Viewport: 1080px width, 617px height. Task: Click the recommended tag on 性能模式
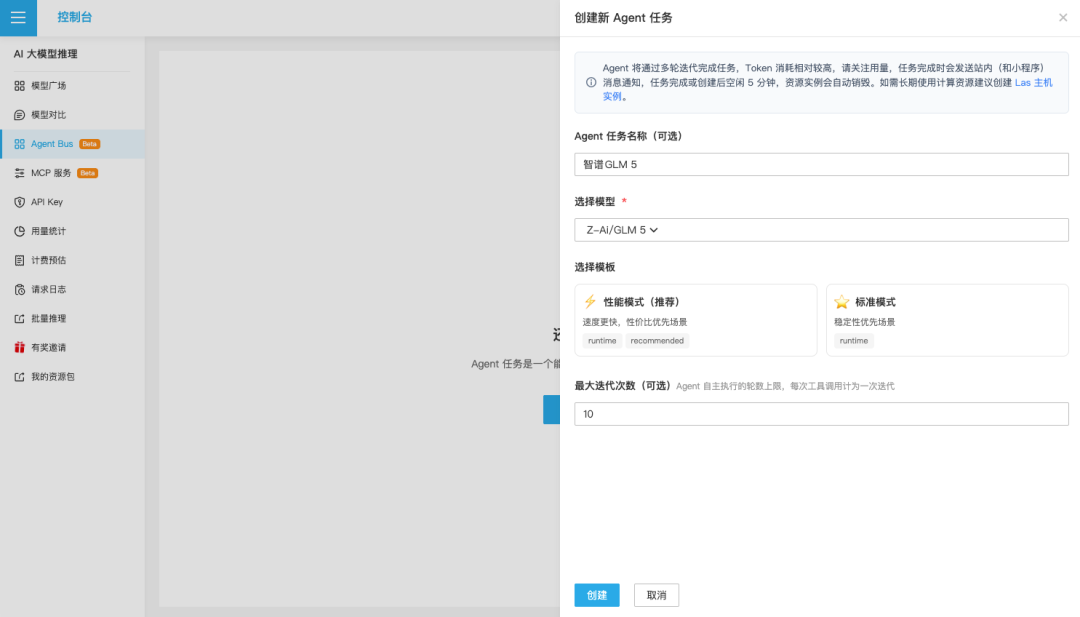pos(657,341)
